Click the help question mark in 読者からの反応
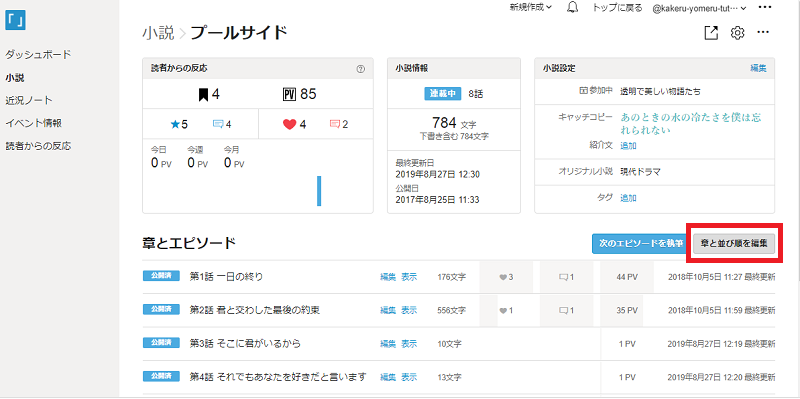 (361, 69)
